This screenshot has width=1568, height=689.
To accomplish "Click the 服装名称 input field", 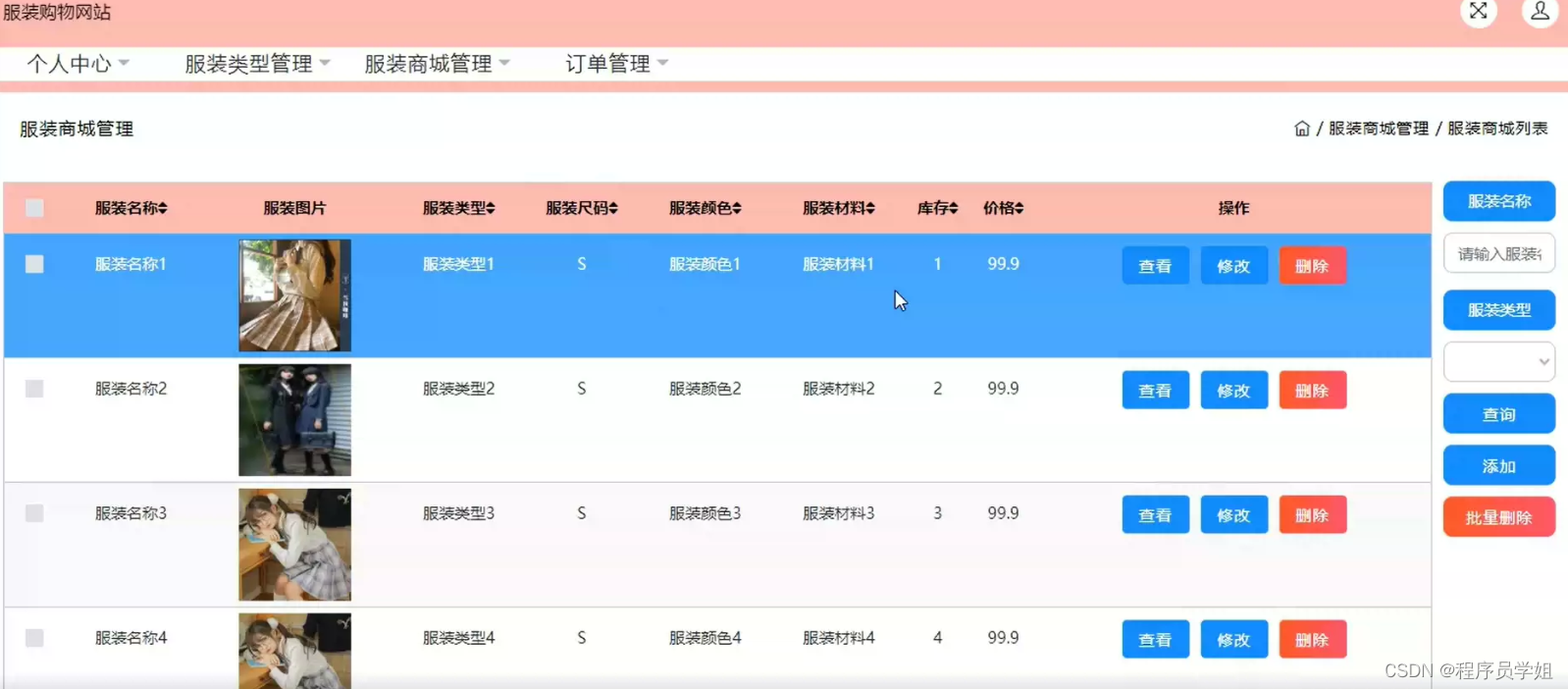I will click(1498, 254).
